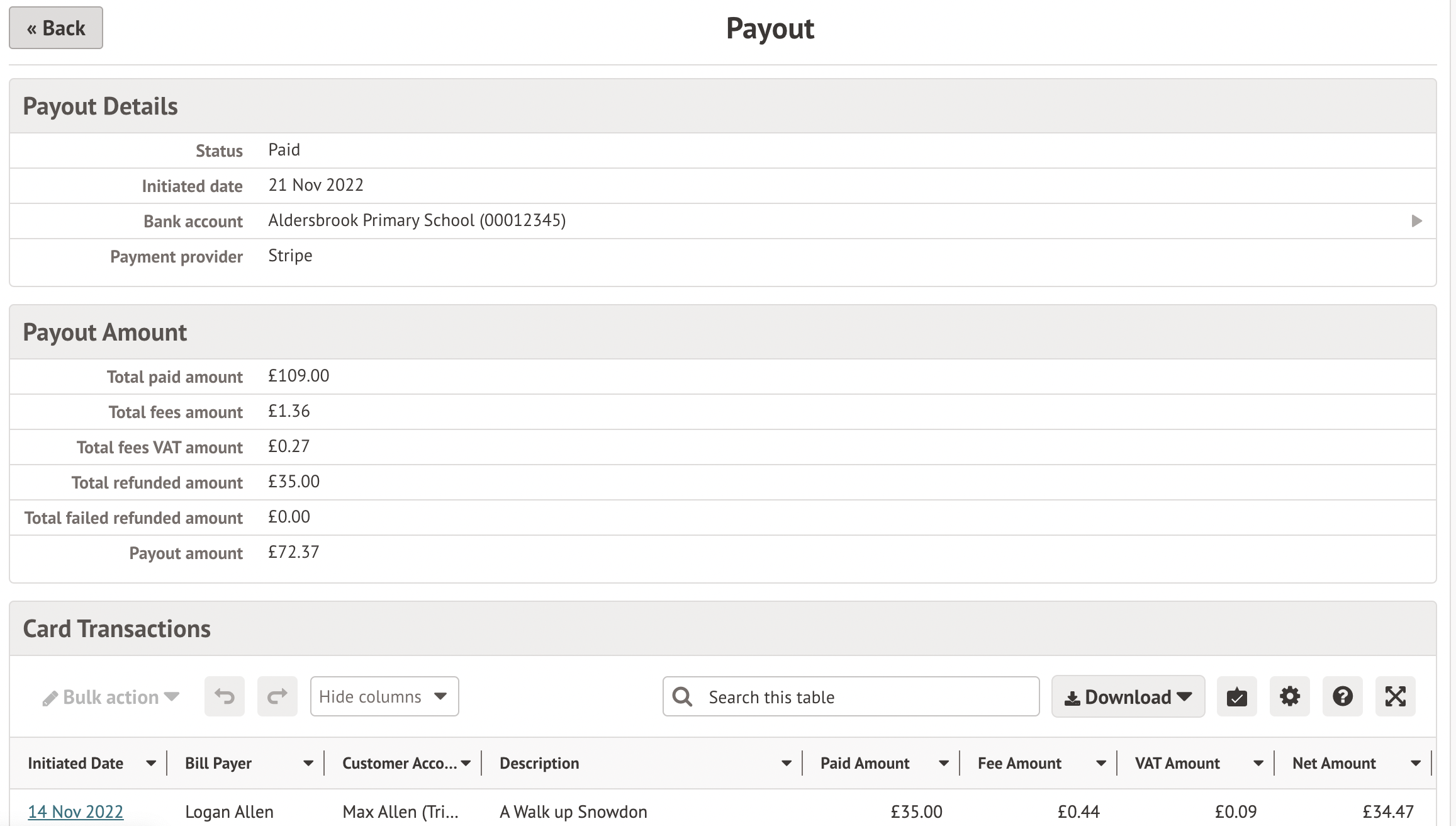This screenshot has height=826, width=1456.
Task: Open the 14 Nov 2022 transaction link
Action: click(x=76, y=812)
